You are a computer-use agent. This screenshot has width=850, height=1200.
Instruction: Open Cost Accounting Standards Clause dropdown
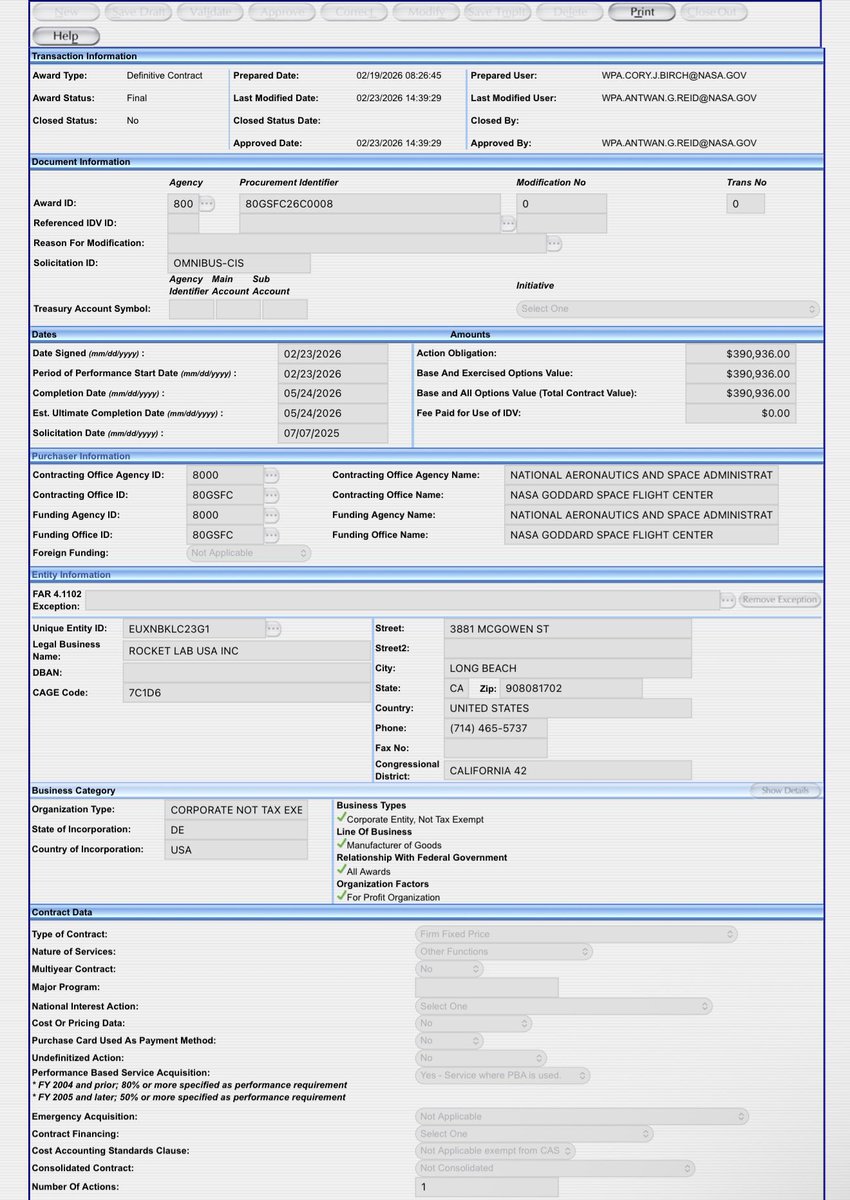point(496,1151)
